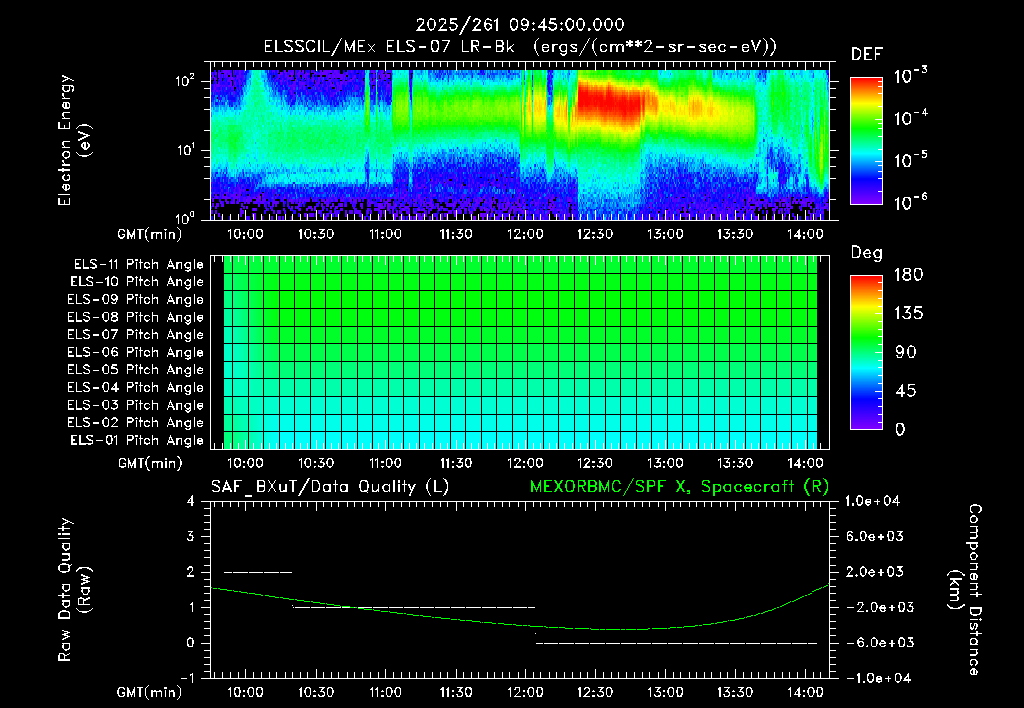The width and height of the screenshot is (1024, 708).
Task: Click the Deg pitch-angle color bar
Action: click(866, 352)
